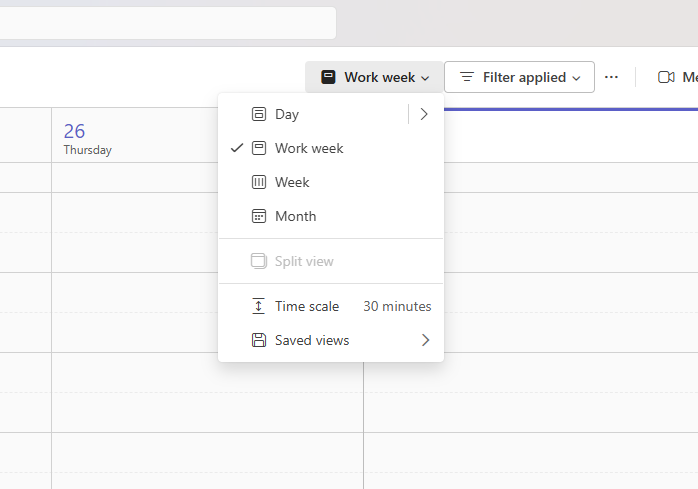This screenshot has width=698, height=489.
Task: Choose the checked Work week menu item
Action: point(331,148)
